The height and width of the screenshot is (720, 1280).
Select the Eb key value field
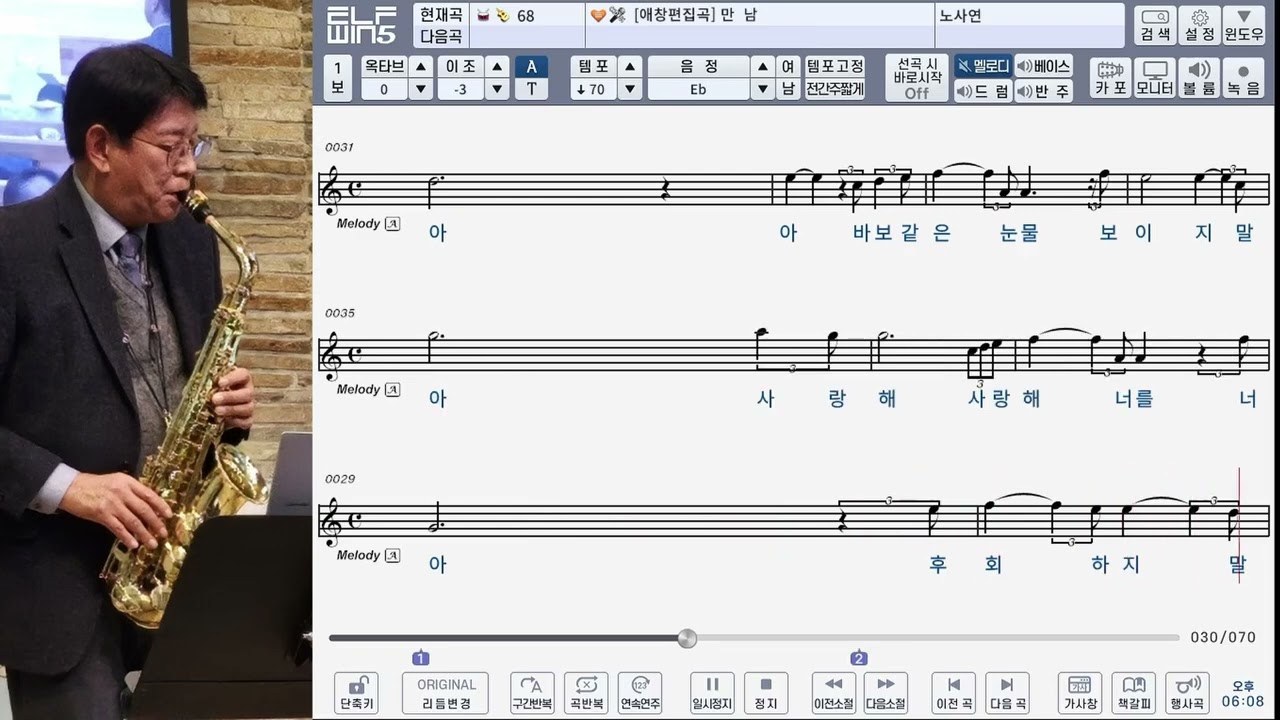pyautogui.click(x=698, y=89)
